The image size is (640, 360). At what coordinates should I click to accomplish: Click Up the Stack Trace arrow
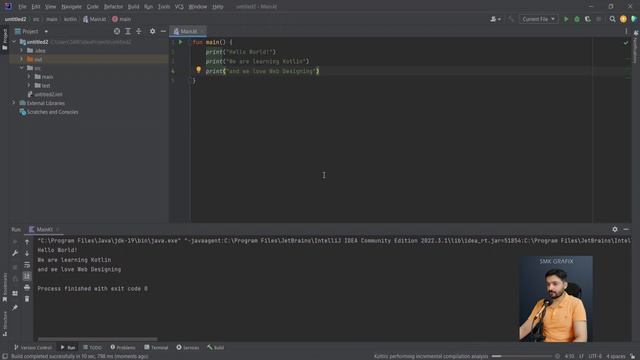point(27,242)
